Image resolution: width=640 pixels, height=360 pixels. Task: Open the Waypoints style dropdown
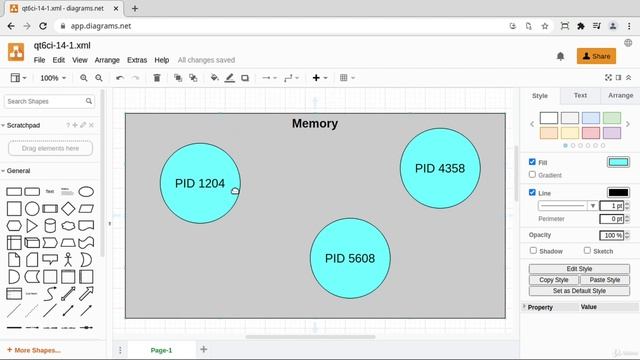[291, 78]
